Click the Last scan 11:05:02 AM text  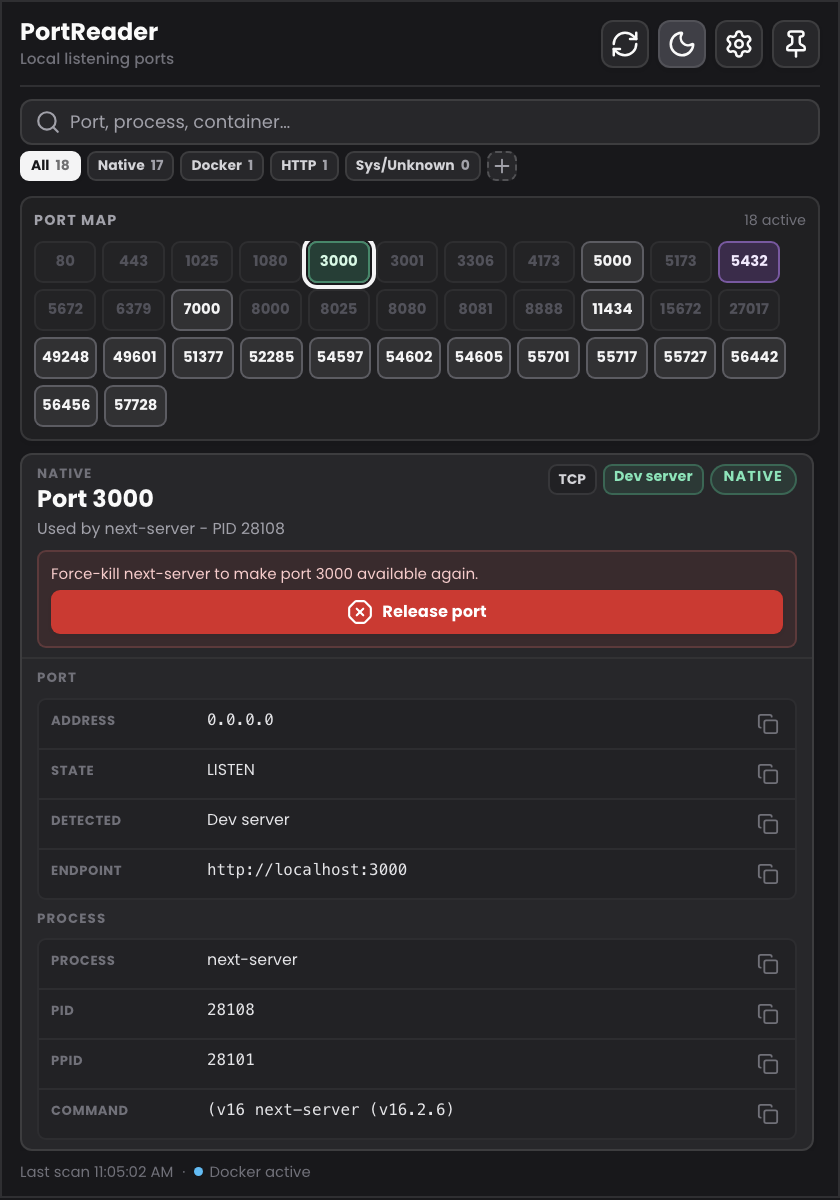pyautogui.click(x=97, y=1171)
